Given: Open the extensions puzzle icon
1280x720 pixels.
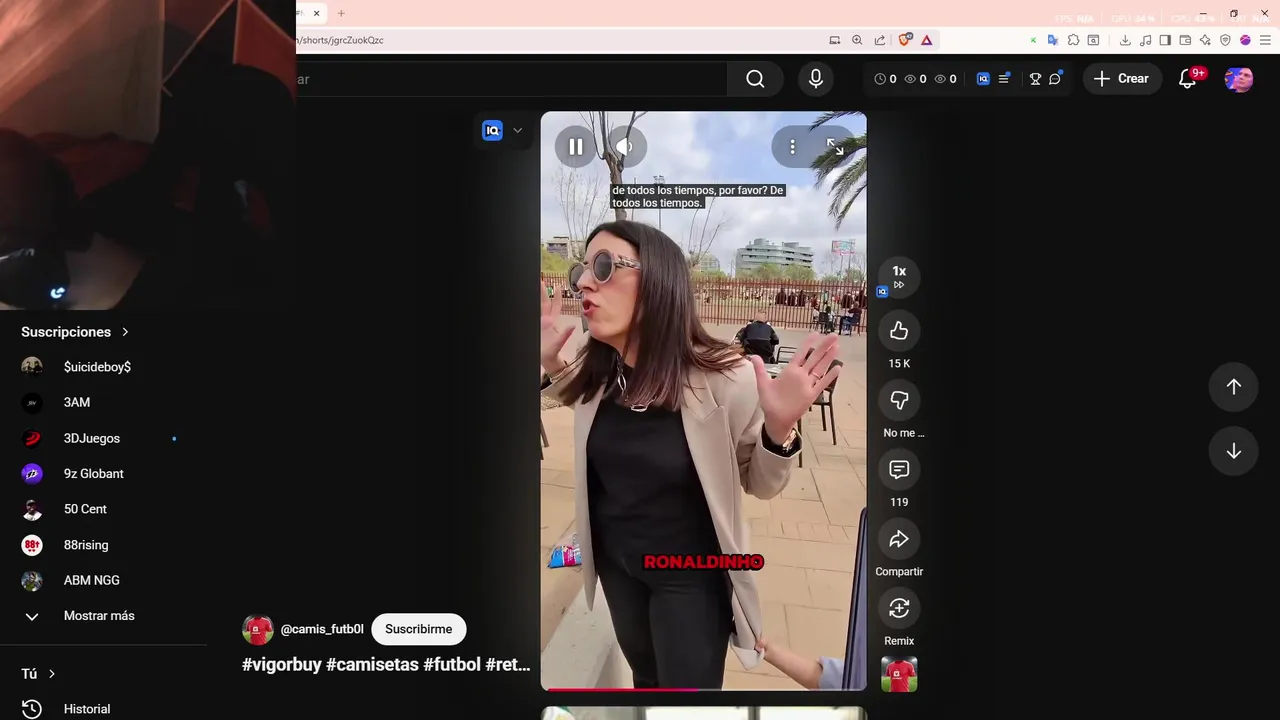Looking at the screenshot, I should click(1073, 40).
